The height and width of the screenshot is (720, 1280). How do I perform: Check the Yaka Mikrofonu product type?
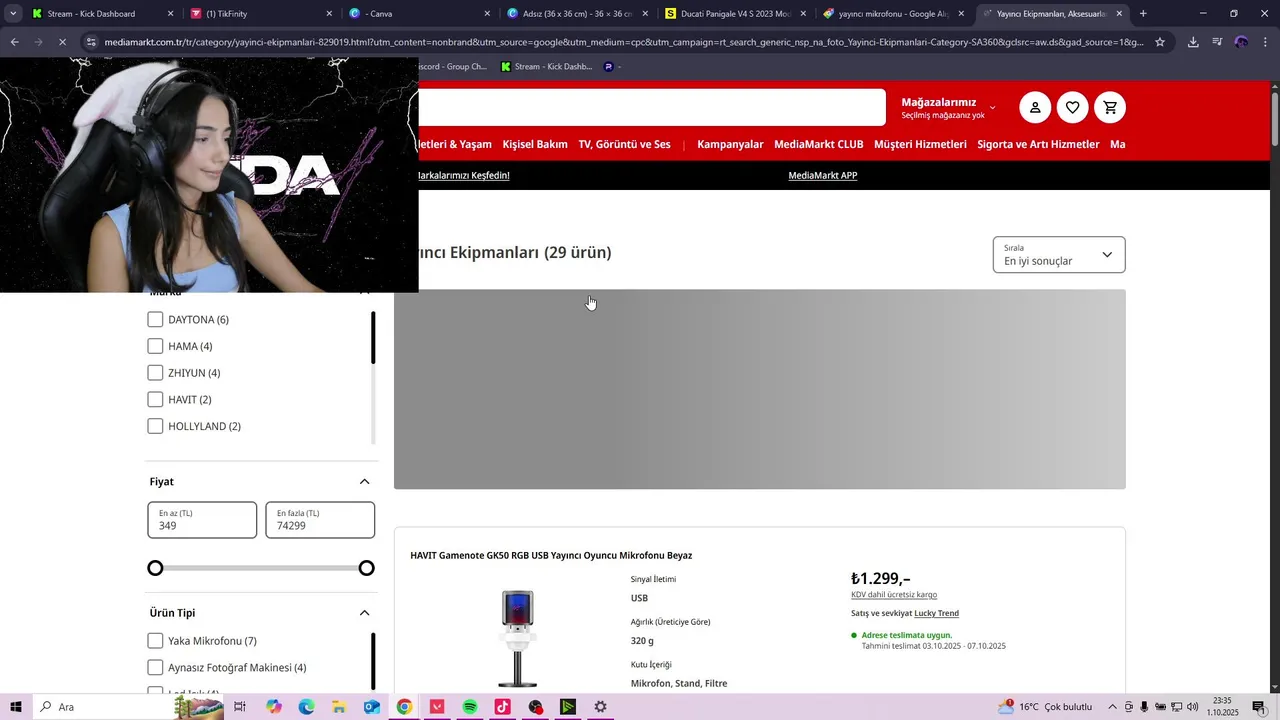point(155,641)
